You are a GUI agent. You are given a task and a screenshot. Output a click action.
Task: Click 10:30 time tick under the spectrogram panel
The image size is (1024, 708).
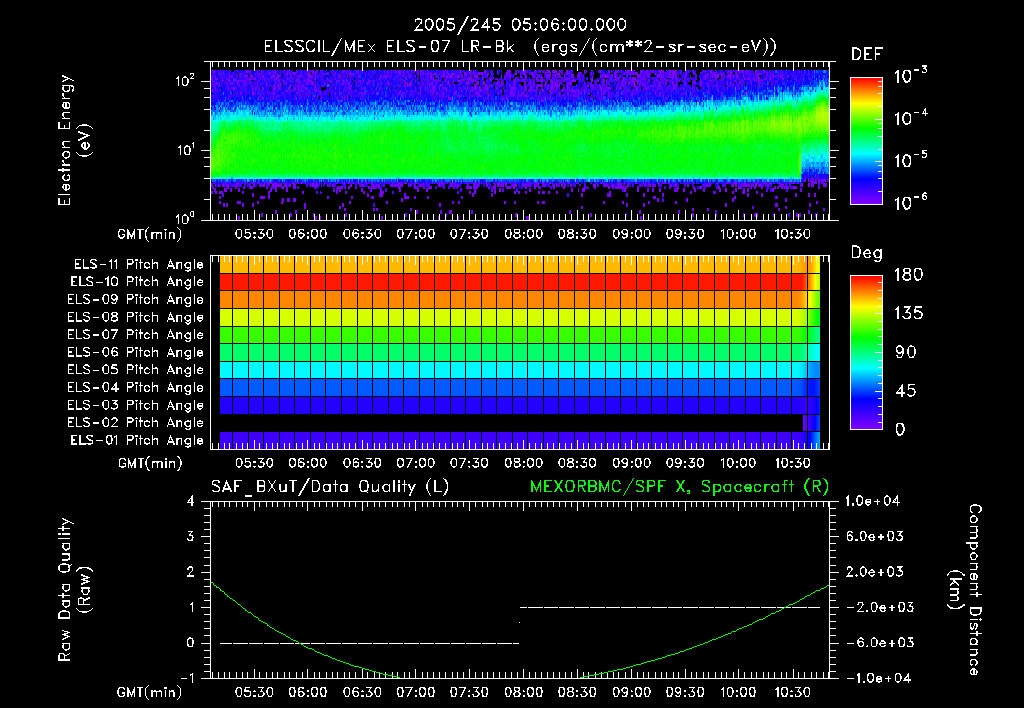pos(792,234)
